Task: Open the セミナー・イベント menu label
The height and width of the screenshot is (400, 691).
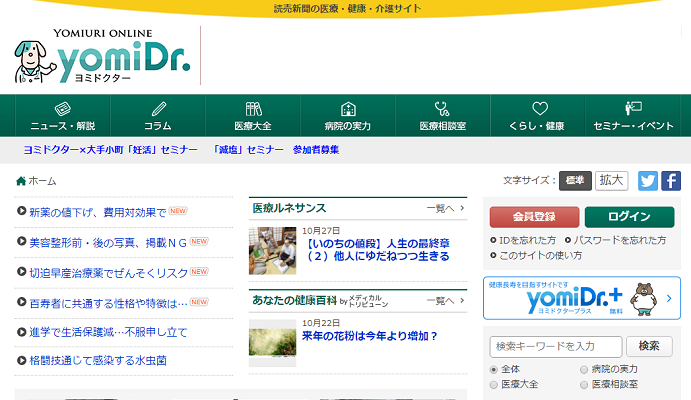Action: point(633,126)
